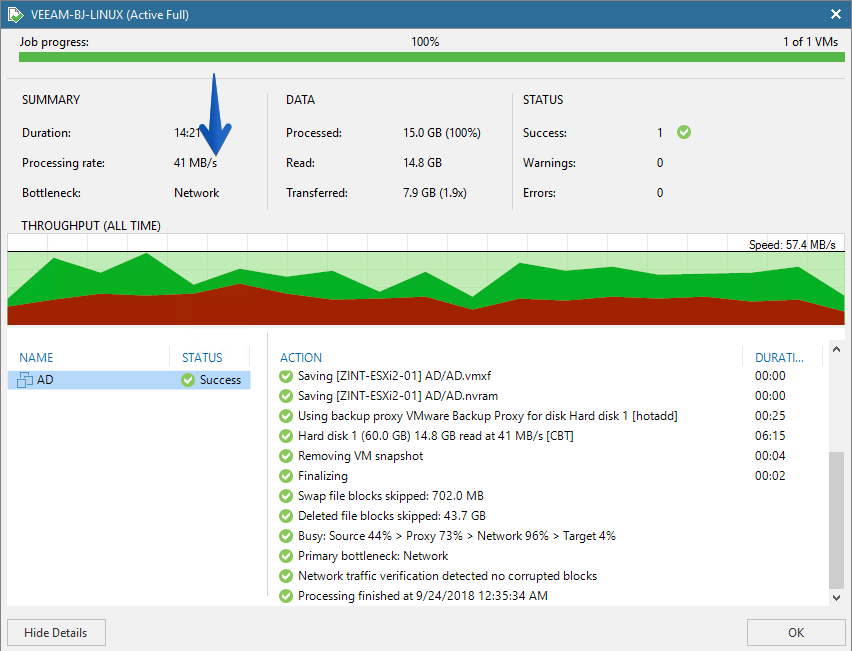
Task: Click the 00:25 duration cell
Action: (770, 416)
